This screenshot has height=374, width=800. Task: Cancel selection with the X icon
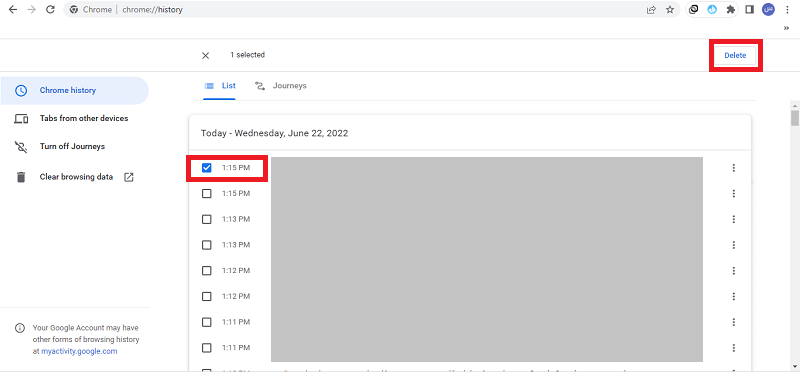tap(206, 56)
